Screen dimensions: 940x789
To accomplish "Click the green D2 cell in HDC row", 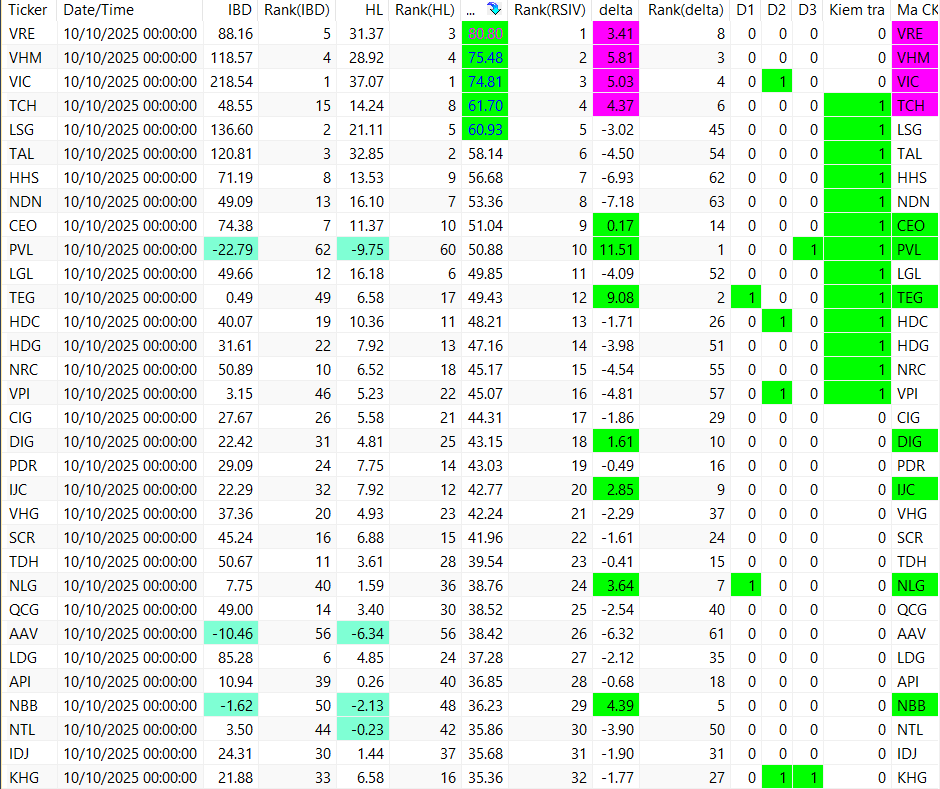I will 777,321.
